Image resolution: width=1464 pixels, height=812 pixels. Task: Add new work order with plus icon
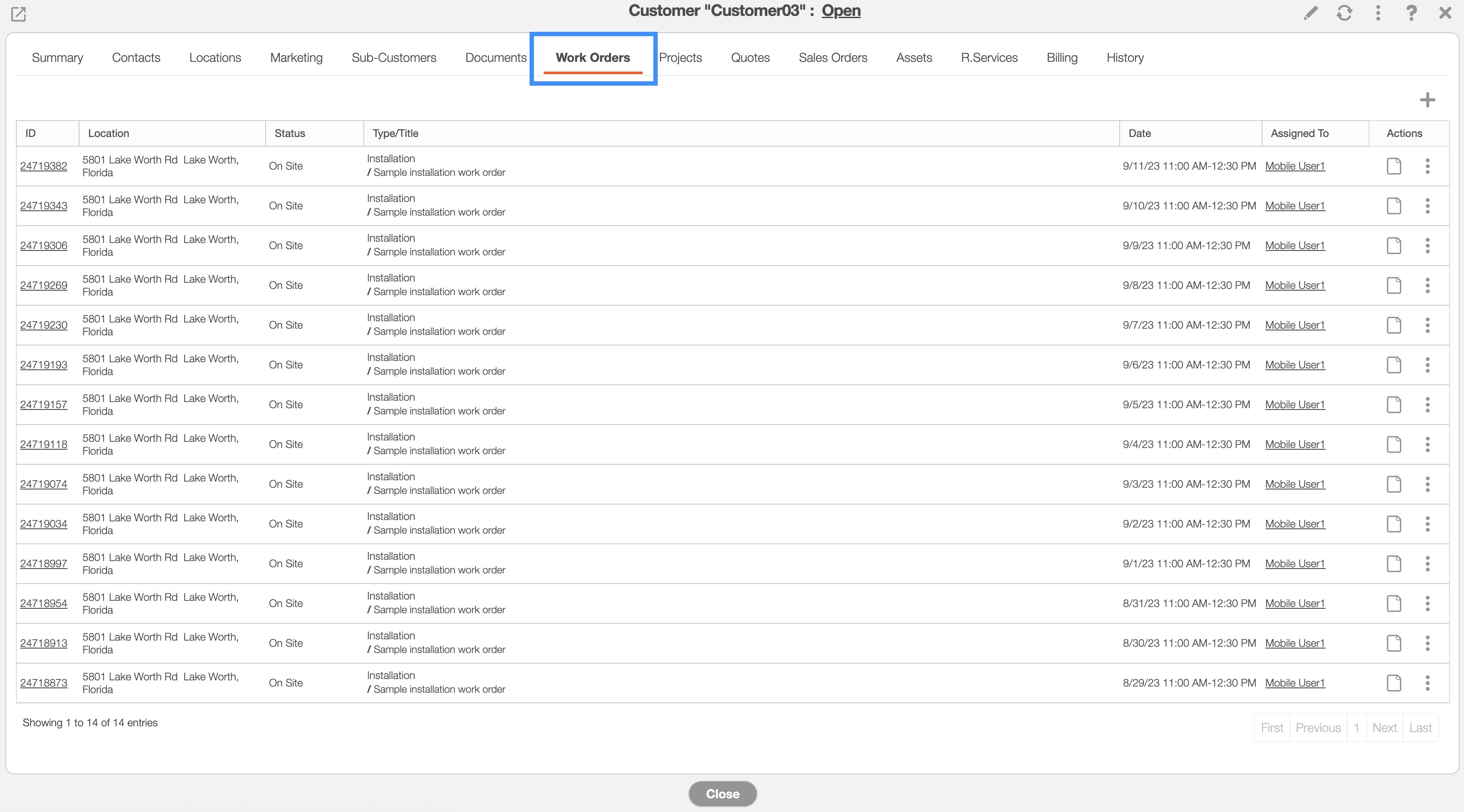(x=1427, y=100)
